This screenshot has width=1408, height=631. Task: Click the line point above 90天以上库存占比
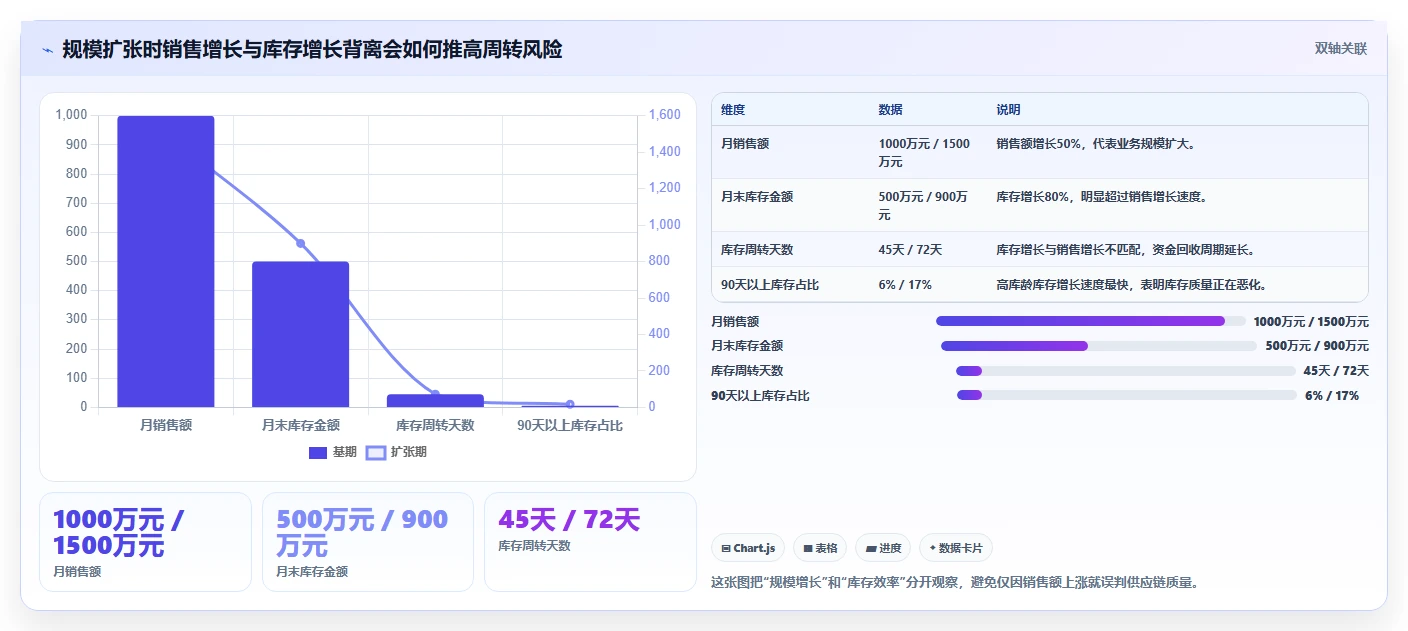570,404
